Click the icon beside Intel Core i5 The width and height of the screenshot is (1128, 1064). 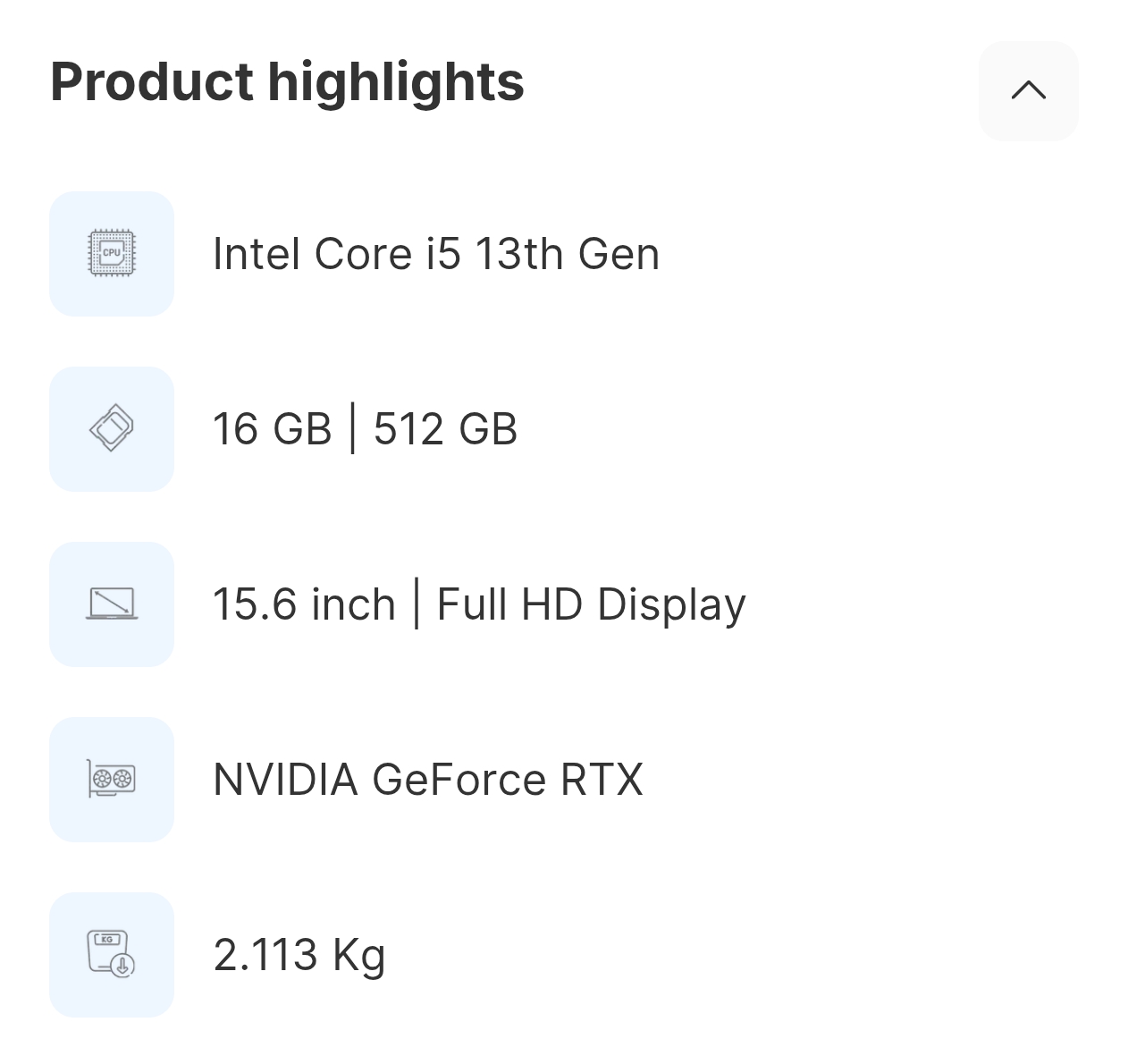pyautogui.click(x=111, y=254)
